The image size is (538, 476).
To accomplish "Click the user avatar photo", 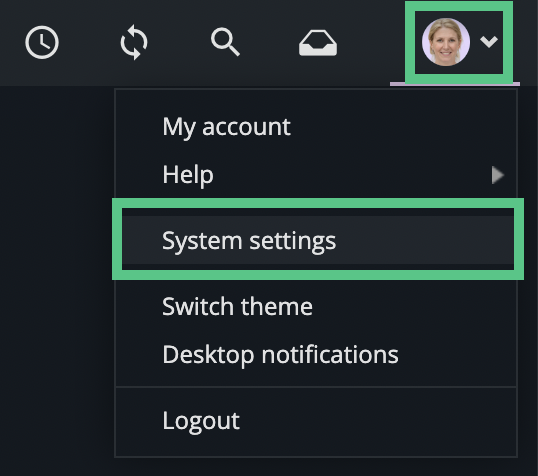I will [x=446, y=42].
